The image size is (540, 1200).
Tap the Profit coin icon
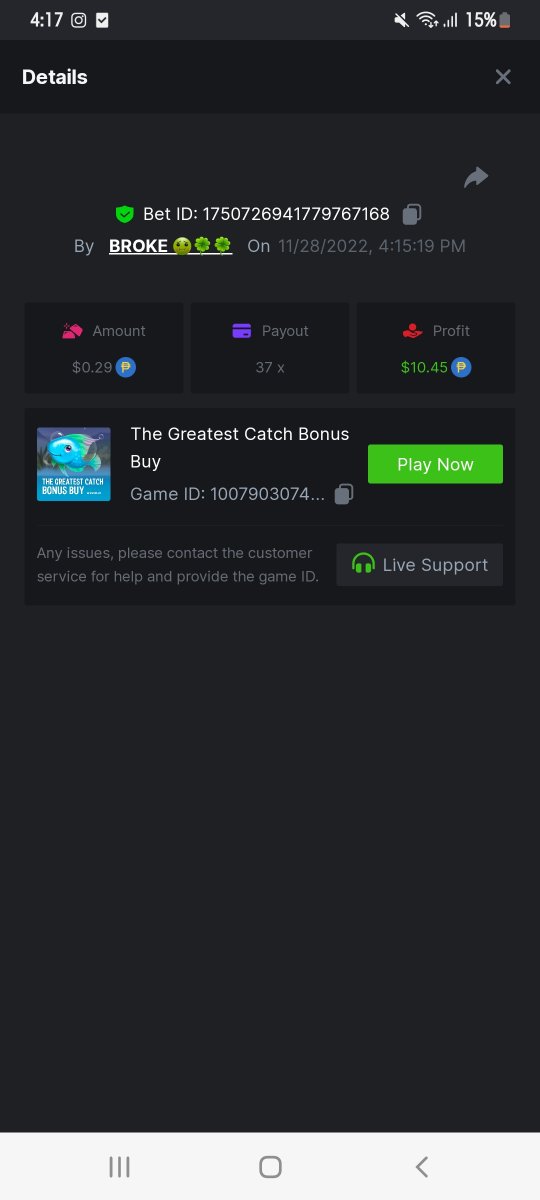[x=461, y=367]
